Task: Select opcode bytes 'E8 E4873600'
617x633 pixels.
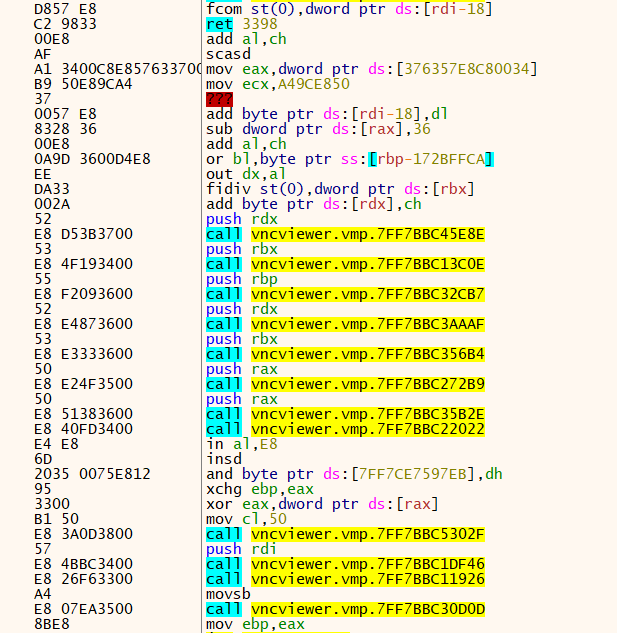Action: point(83,324)
